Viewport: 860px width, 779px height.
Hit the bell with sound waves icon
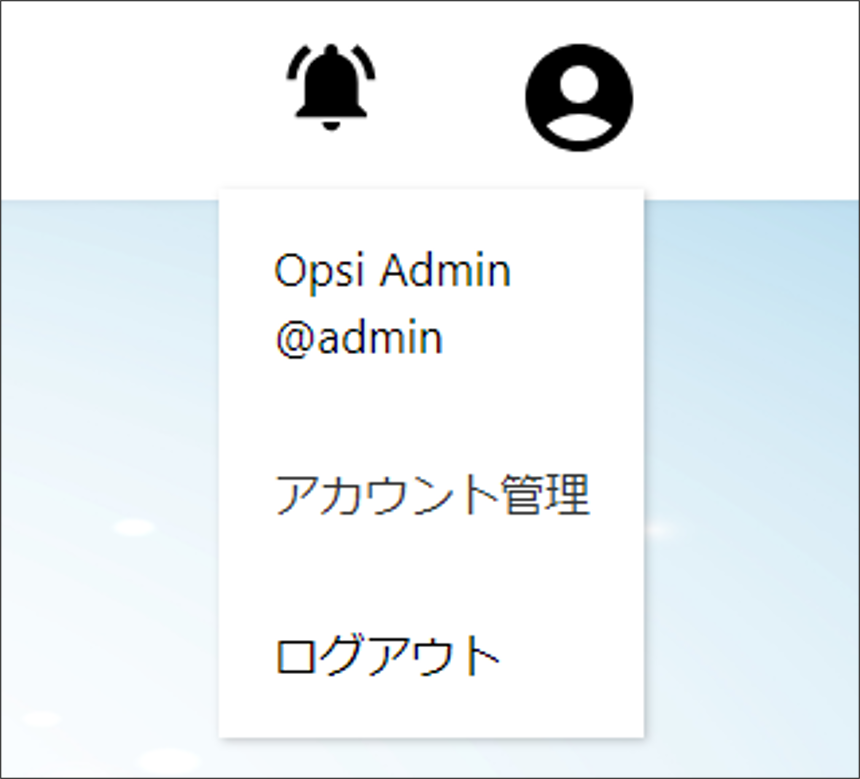[x=331, y=88]
